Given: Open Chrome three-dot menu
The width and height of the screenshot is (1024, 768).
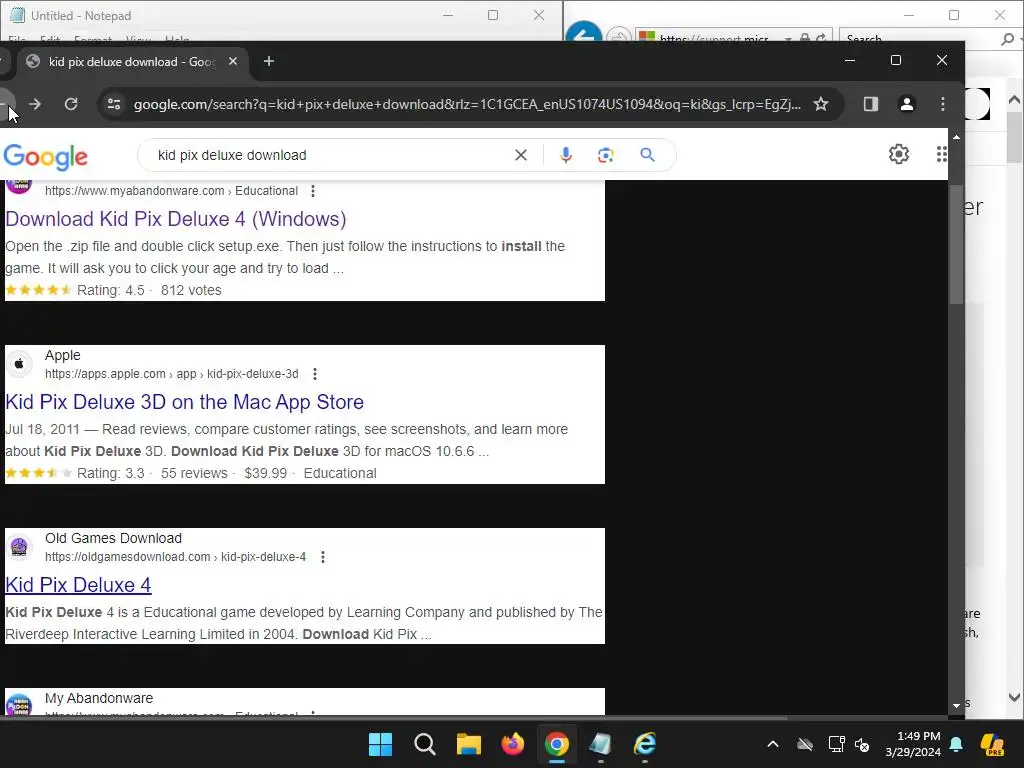Looking at the screenshot, I should (x=942, y=104).
